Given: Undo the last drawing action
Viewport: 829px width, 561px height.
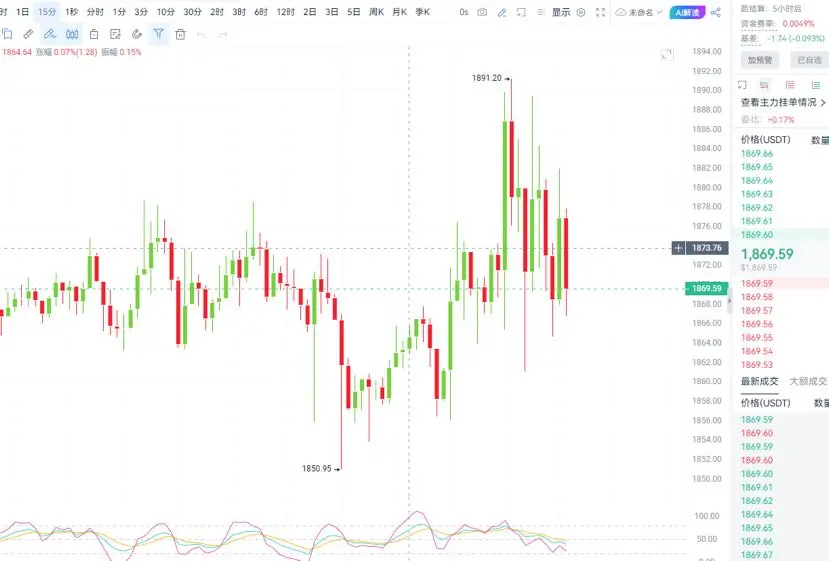Looking at the screenshot, I should tap(201, 35).
